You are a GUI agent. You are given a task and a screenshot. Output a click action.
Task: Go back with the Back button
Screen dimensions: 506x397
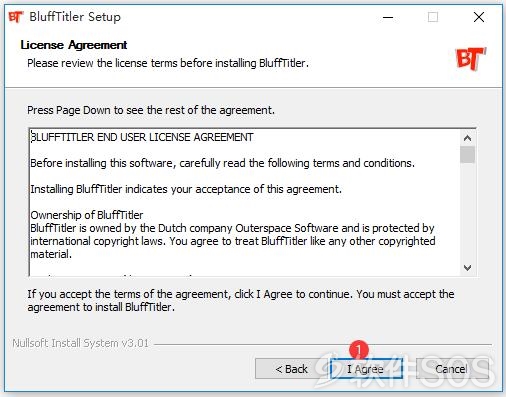pos(291,369)
